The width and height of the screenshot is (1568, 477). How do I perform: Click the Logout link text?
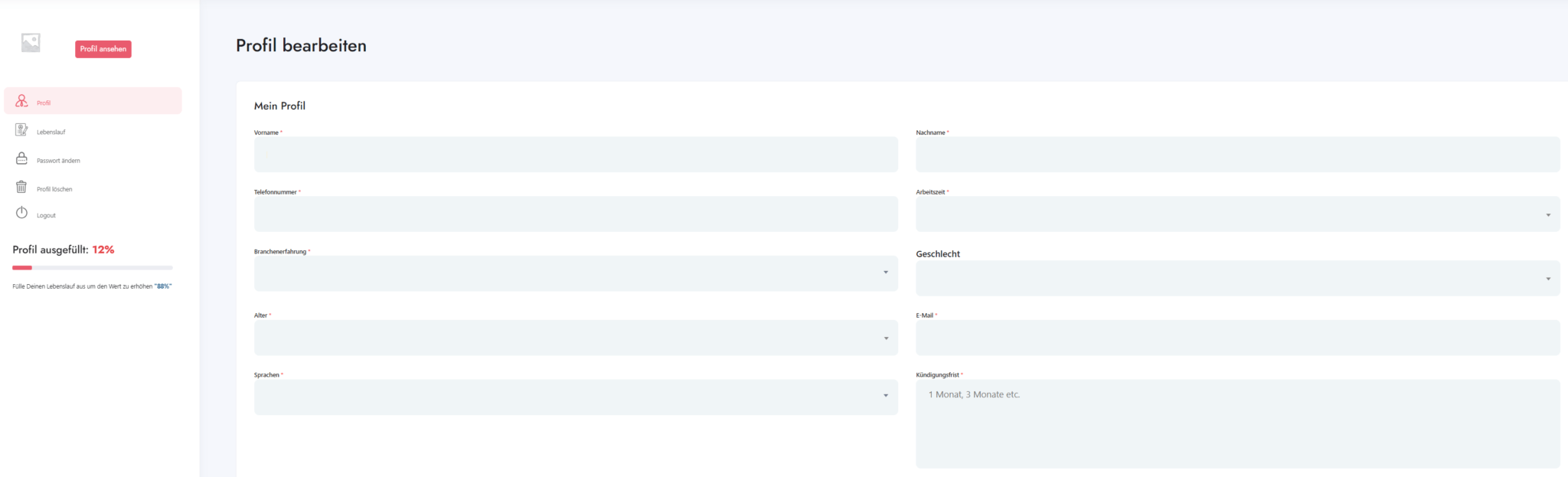tap(46, 216)
